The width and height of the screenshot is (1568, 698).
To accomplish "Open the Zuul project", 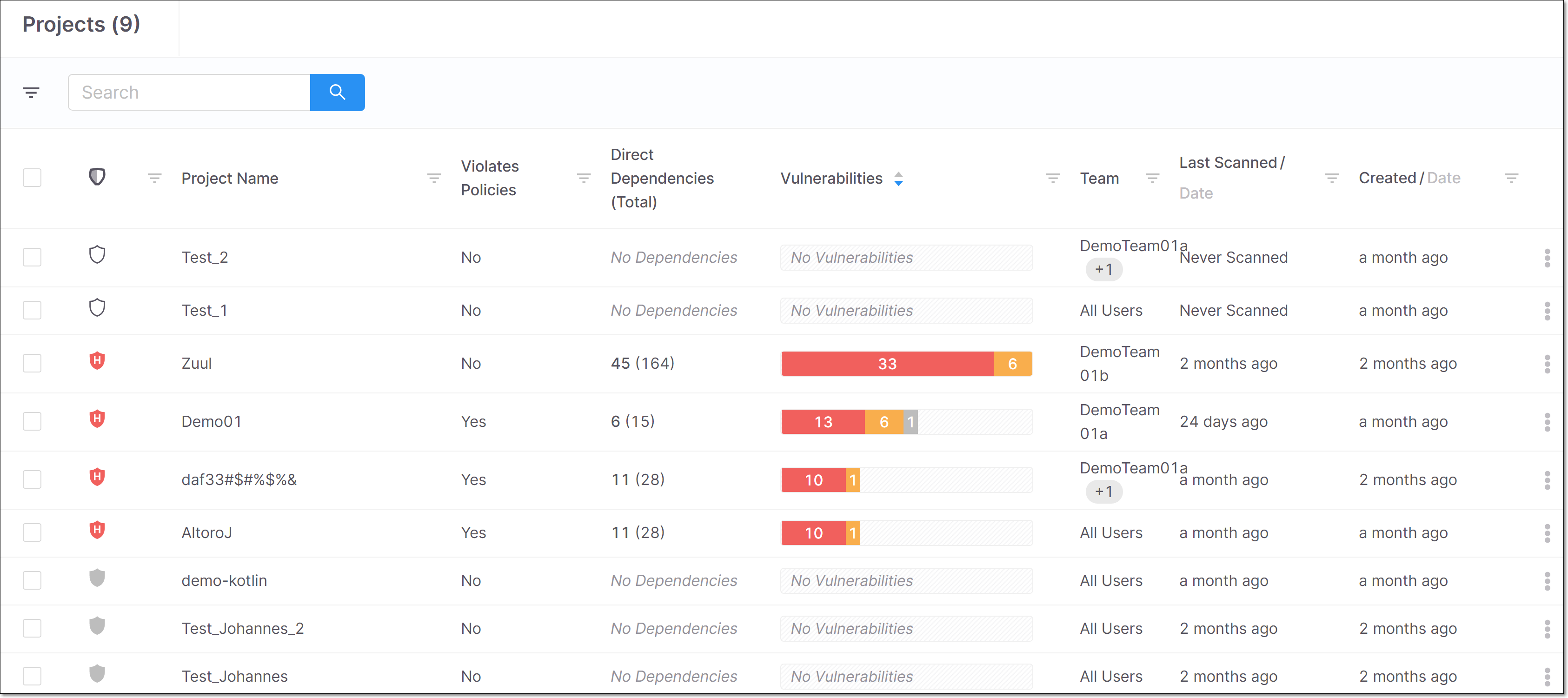I will (x=197, y=363).
